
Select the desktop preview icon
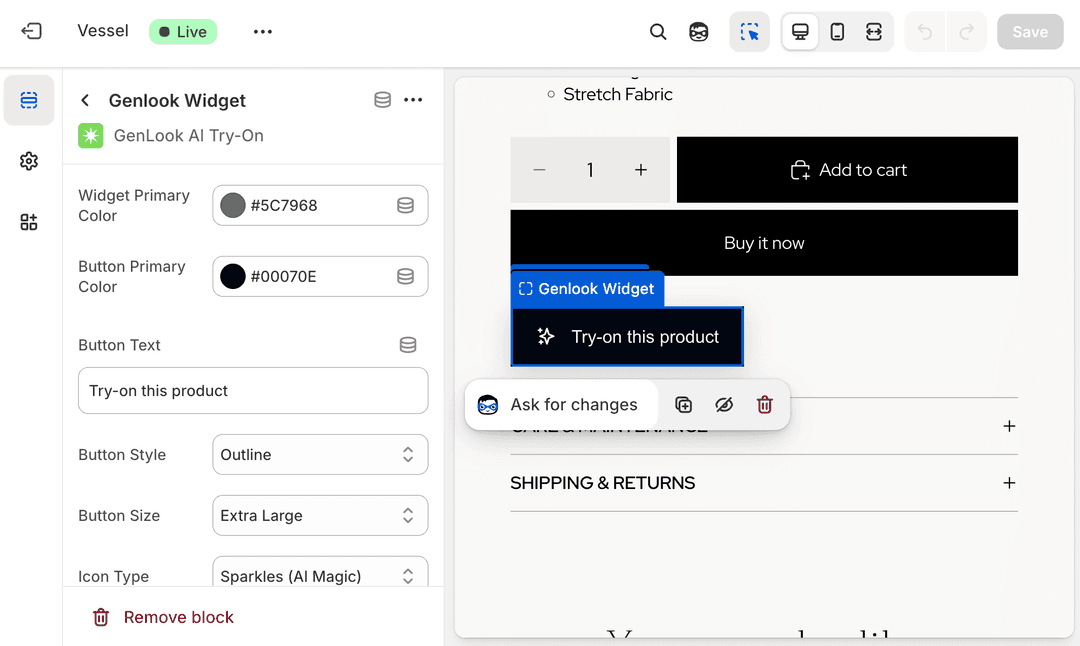pyautogui.click(x=799, y=31)
